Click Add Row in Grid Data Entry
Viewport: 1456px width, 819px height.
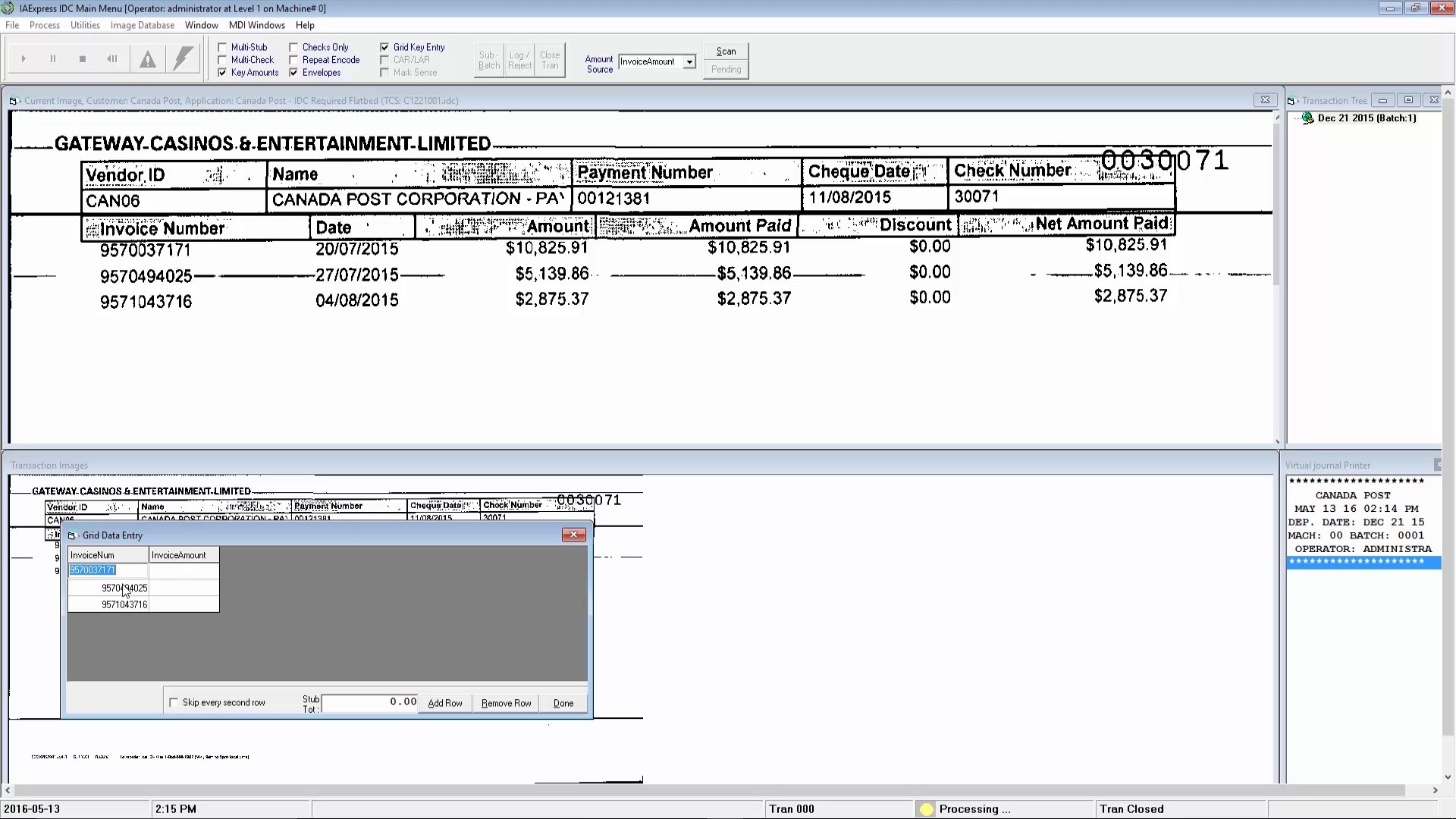tap(445, 703)
